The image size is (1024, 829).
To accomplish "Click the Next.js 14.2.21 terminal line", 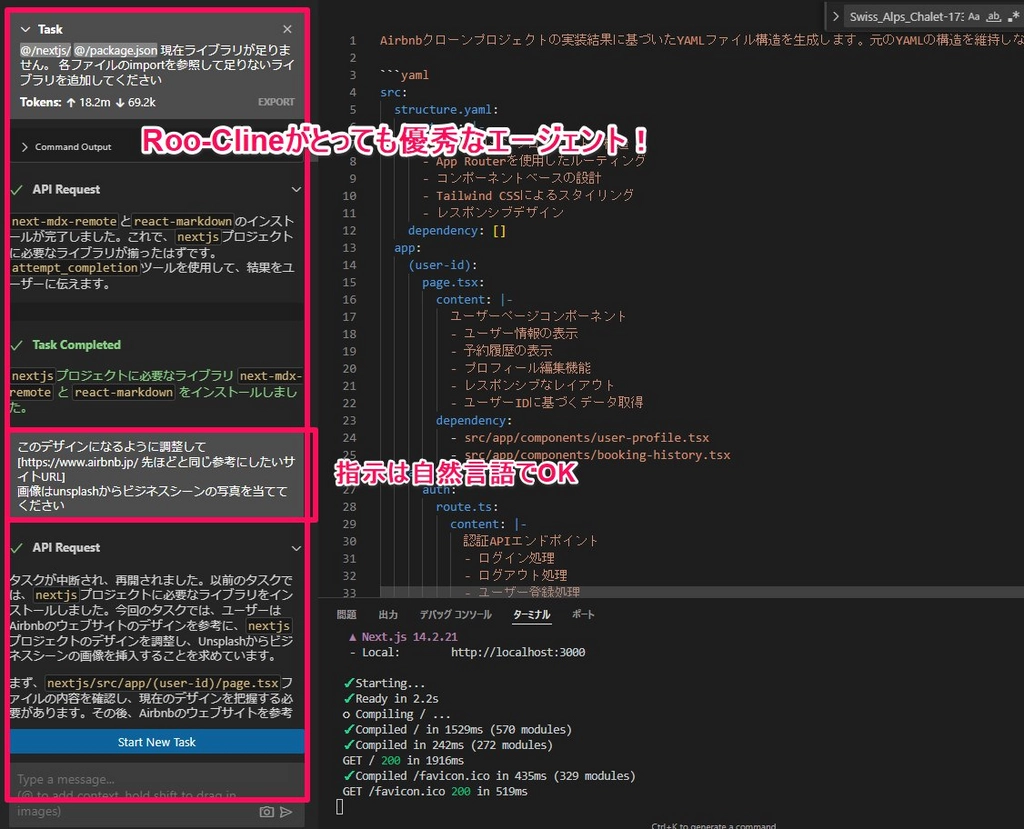I will coord(403,637).
